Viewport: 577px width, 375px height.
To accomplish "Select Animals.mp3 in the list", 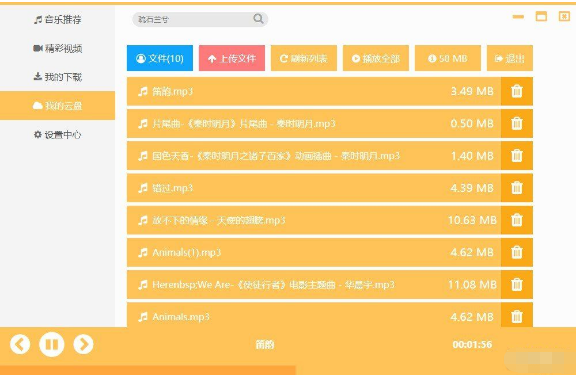I will pos(314,315).
